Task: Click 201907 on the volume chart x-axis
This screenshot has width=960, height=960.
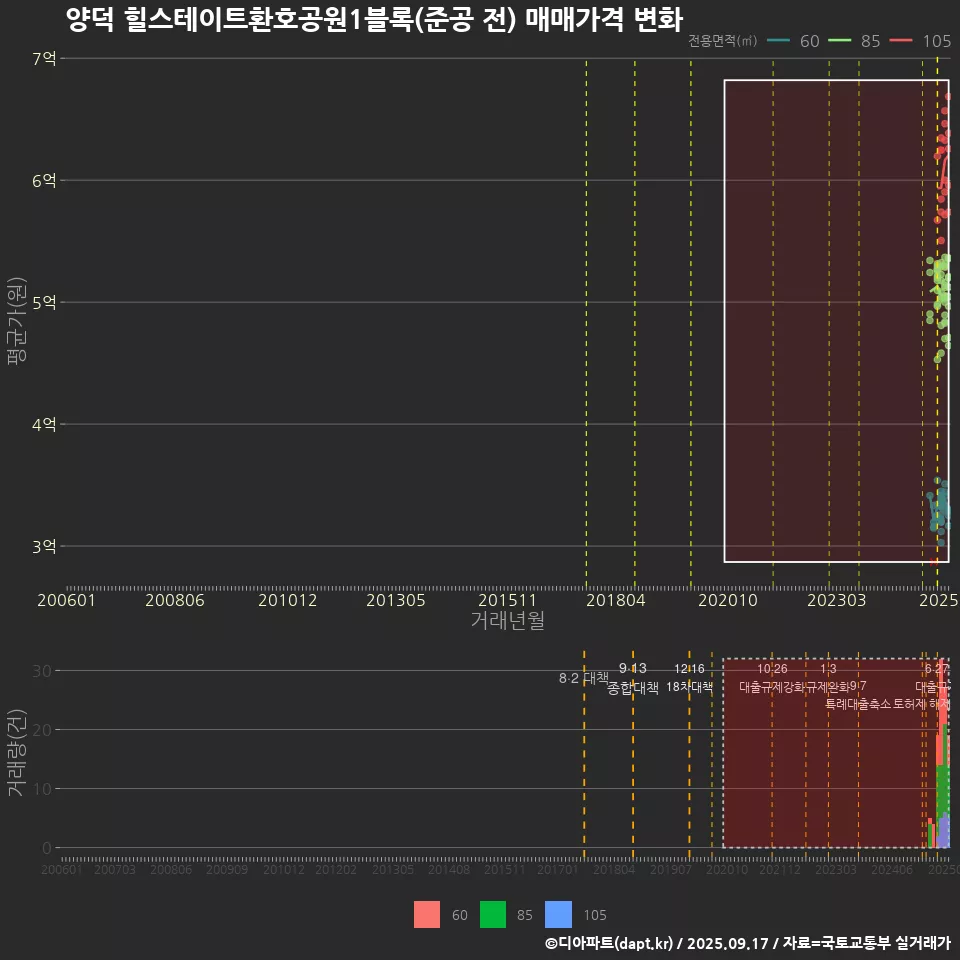Action: pos(670,869)
